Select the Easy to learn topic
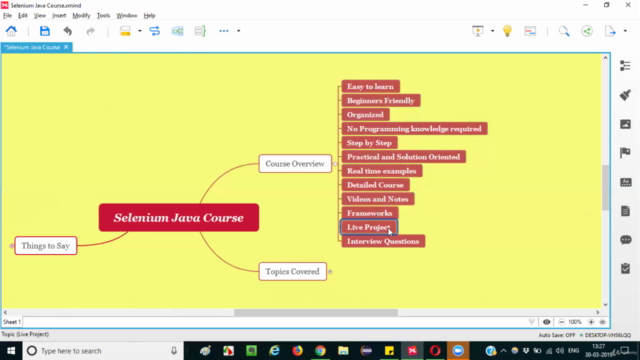 point(371,87)
